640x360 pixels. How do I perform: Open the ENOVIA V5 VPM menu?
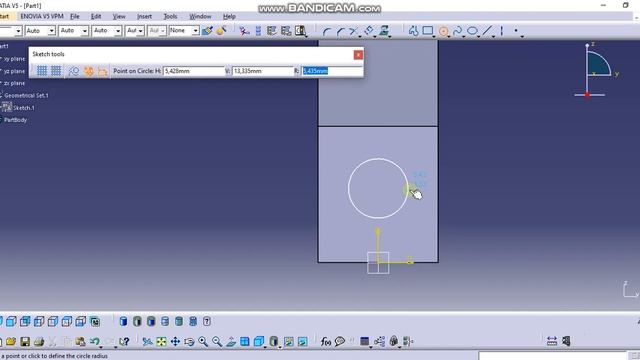point(42,16)
